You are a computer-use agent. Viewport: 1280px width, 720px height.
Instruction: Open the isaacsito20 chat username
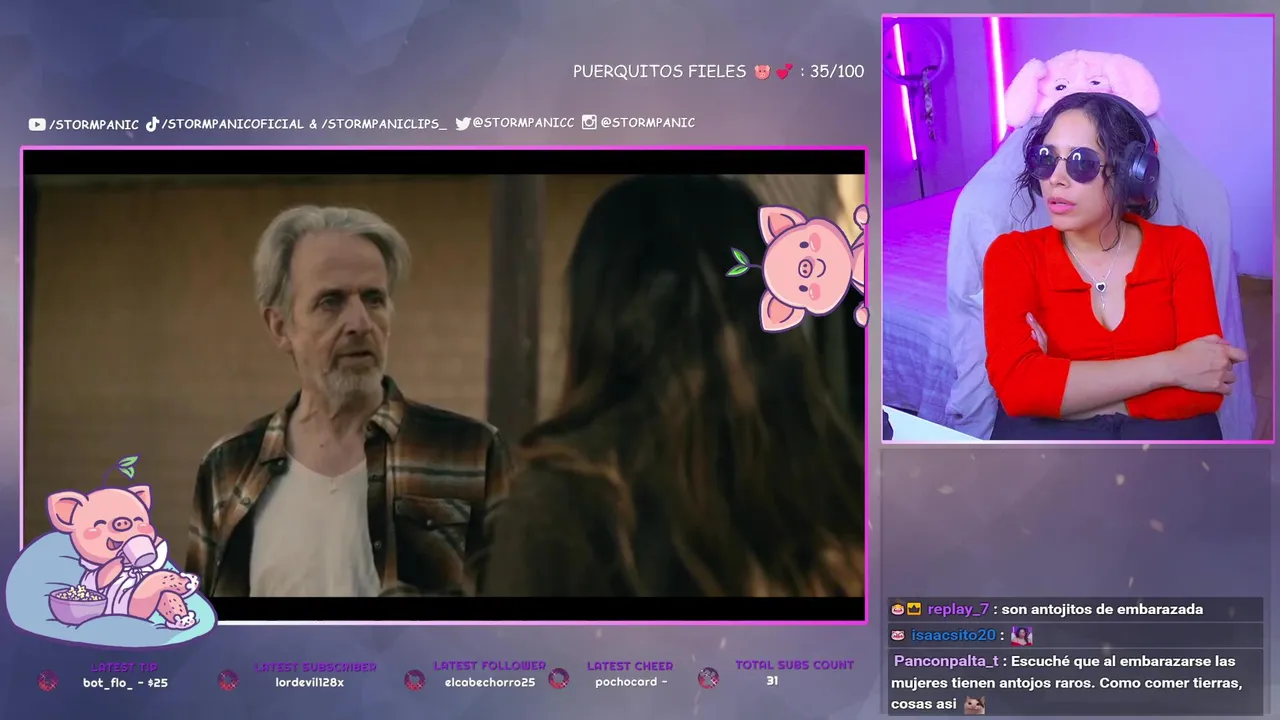tap(953, 635)
